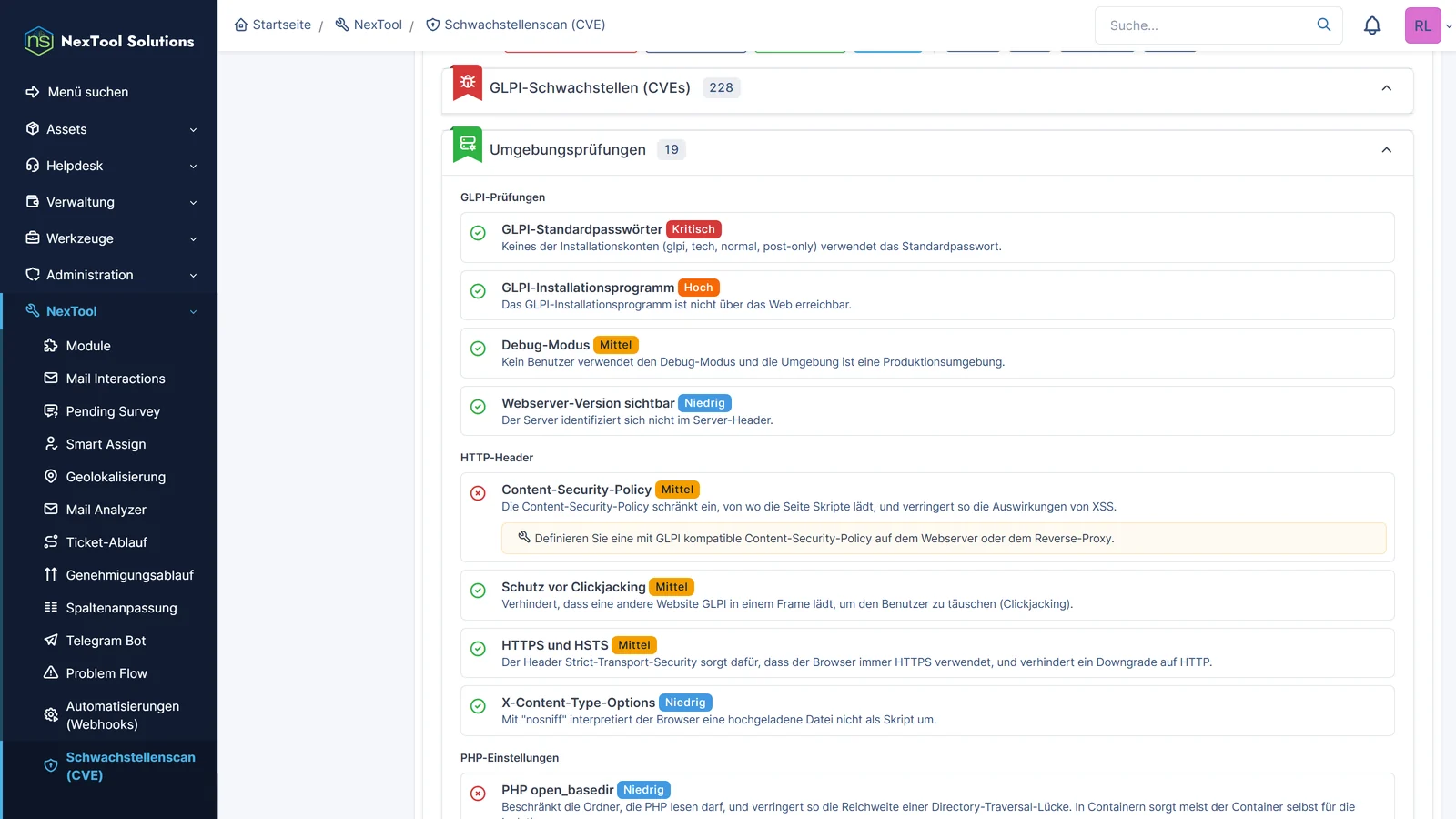This screenshot has width=1456, height=819.
Task: Expand the Assets sidebar menu
Action: point(110,129)
